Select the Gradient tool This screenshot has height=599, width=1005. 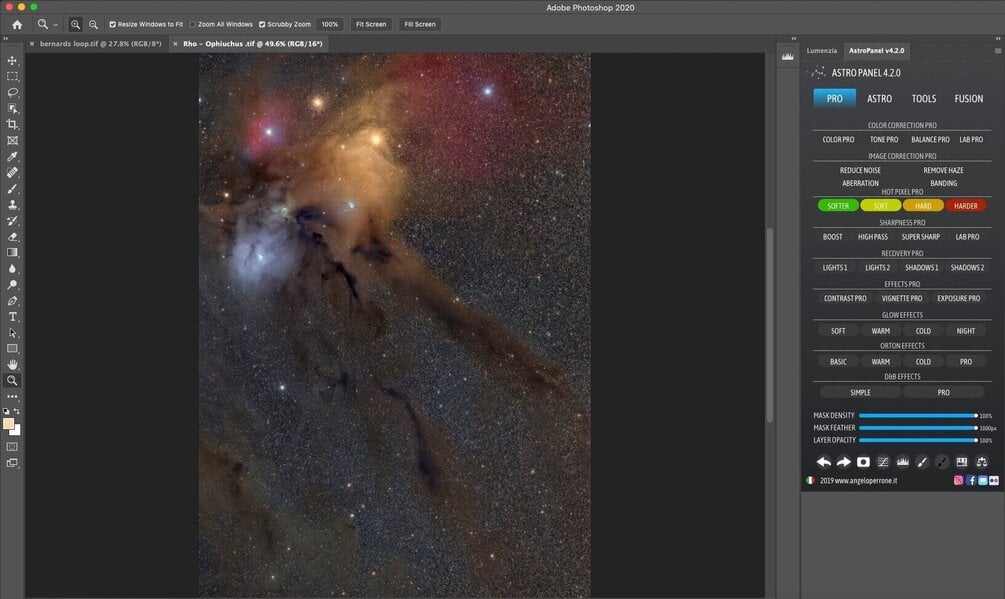click(x=12, y=252)
